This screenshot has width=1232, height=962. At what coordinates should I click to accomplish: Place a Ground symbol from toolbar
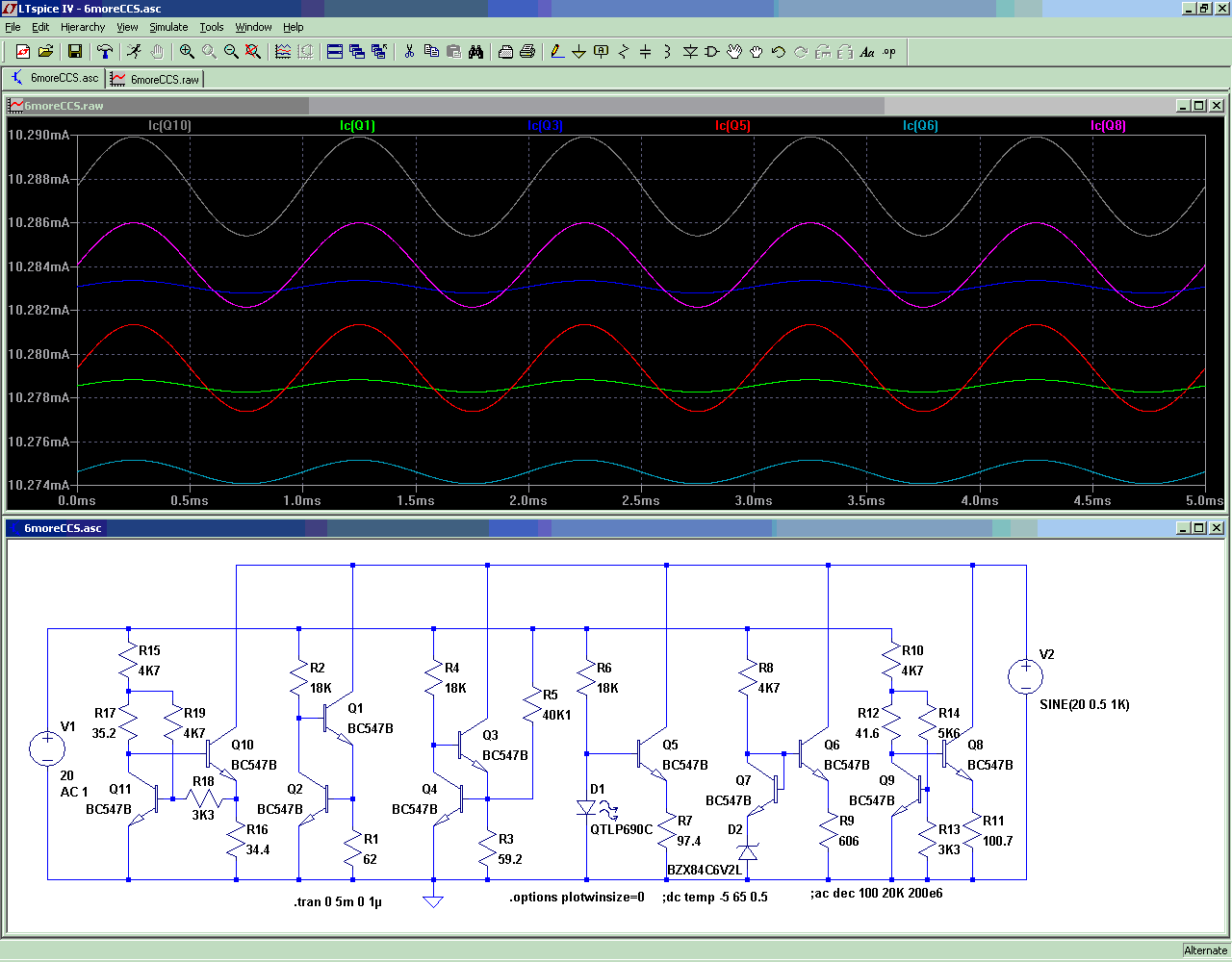(x=579, y=52)
